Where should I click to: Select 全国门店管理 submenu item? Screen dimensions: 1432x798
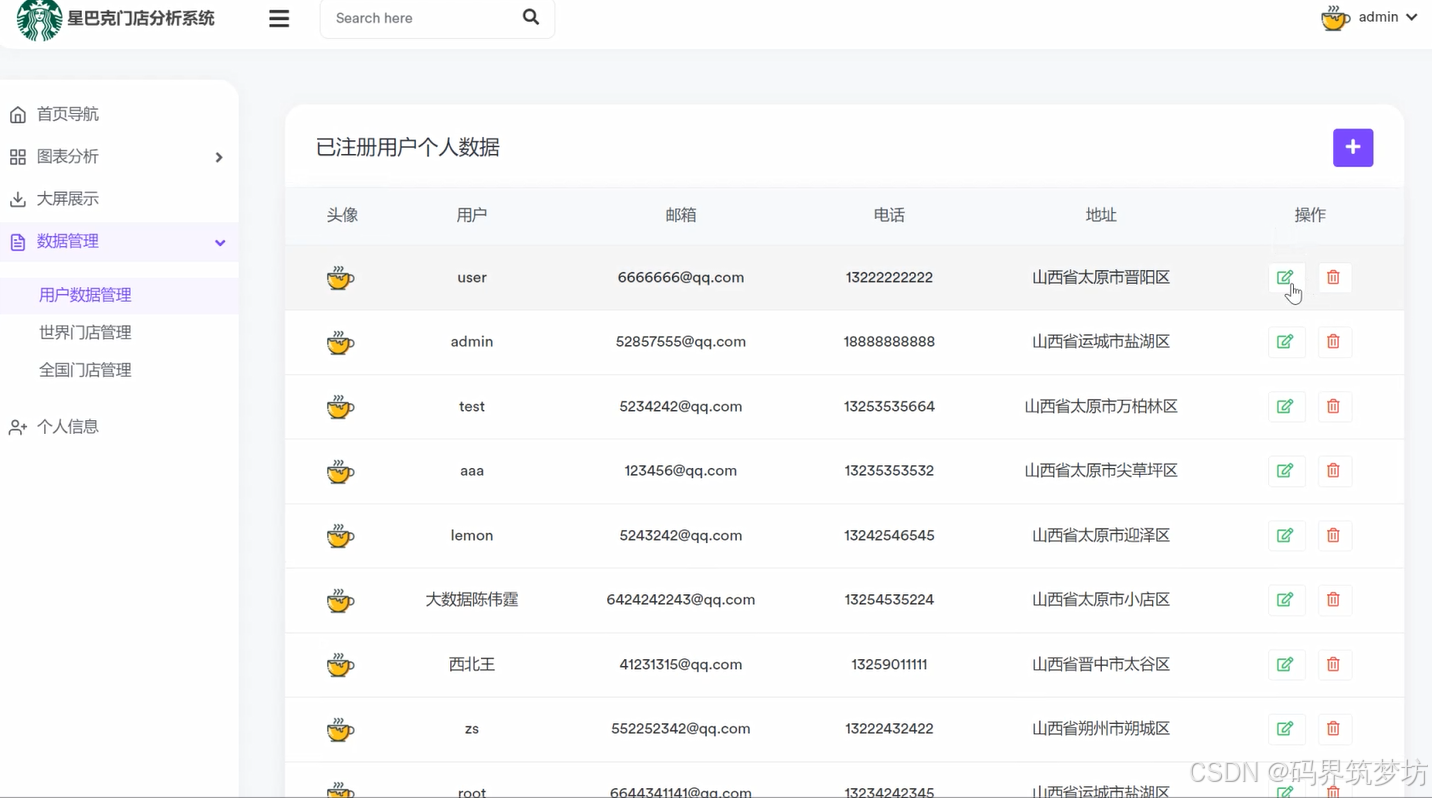click(85, 370)
